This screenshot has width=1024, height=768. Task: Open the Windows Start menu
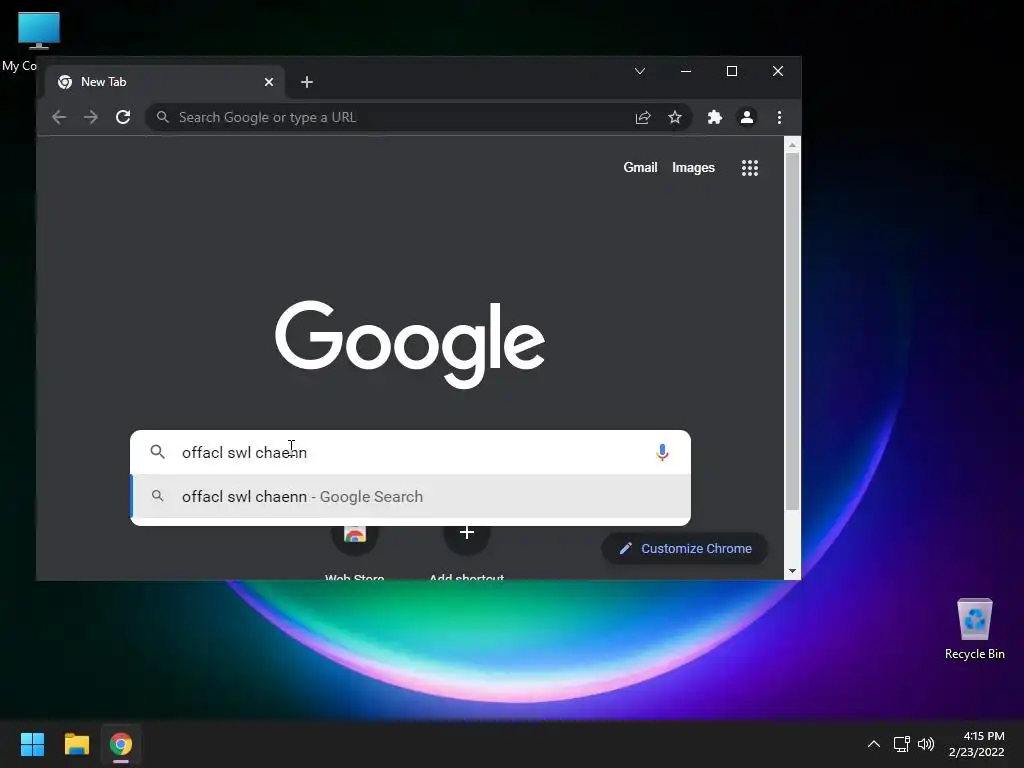(x=33, y=744)
